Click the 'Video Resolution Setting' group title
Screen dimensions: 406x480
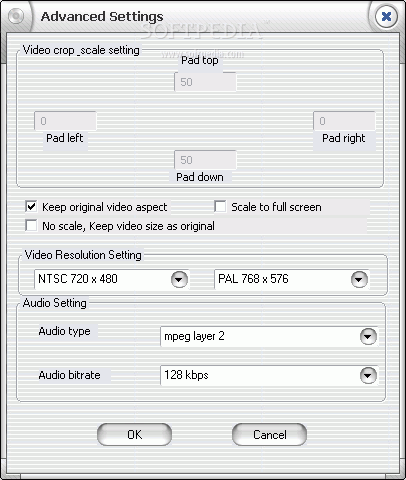tap(83, 255)
